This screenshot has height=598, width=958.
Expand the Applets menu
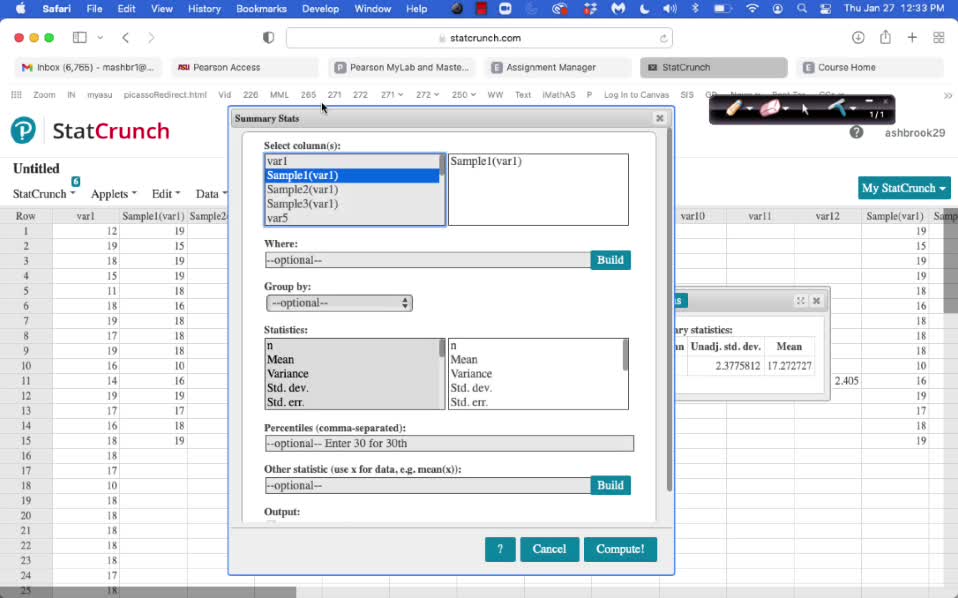pos(114,194)
